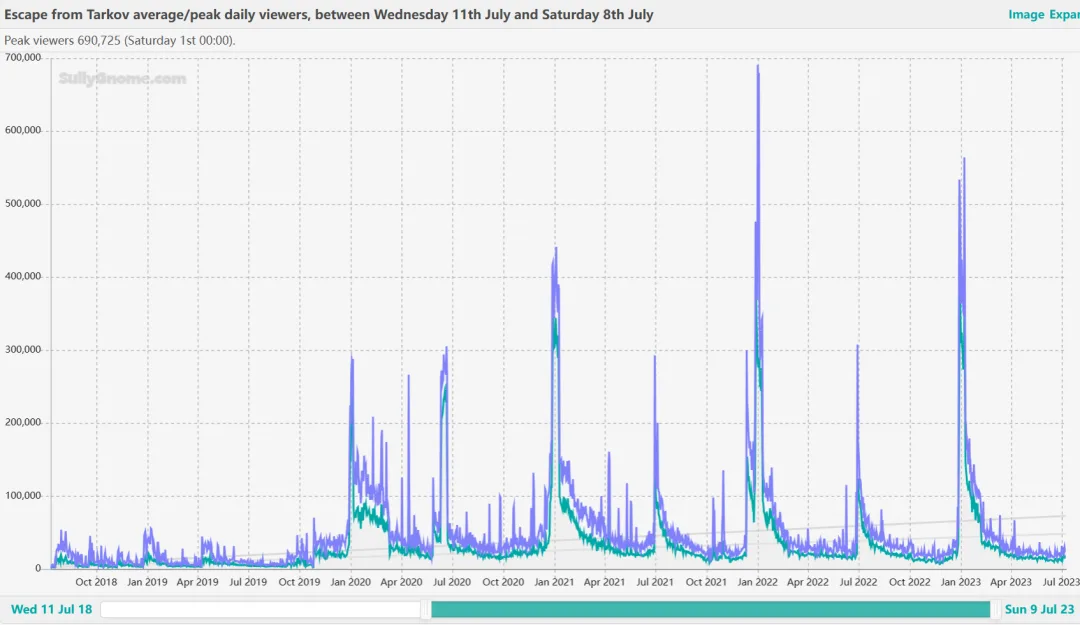The width and height of the screenshot is (1080, 625).
Task: Click the right handle of date range slider
Action: tap(995, 610)
